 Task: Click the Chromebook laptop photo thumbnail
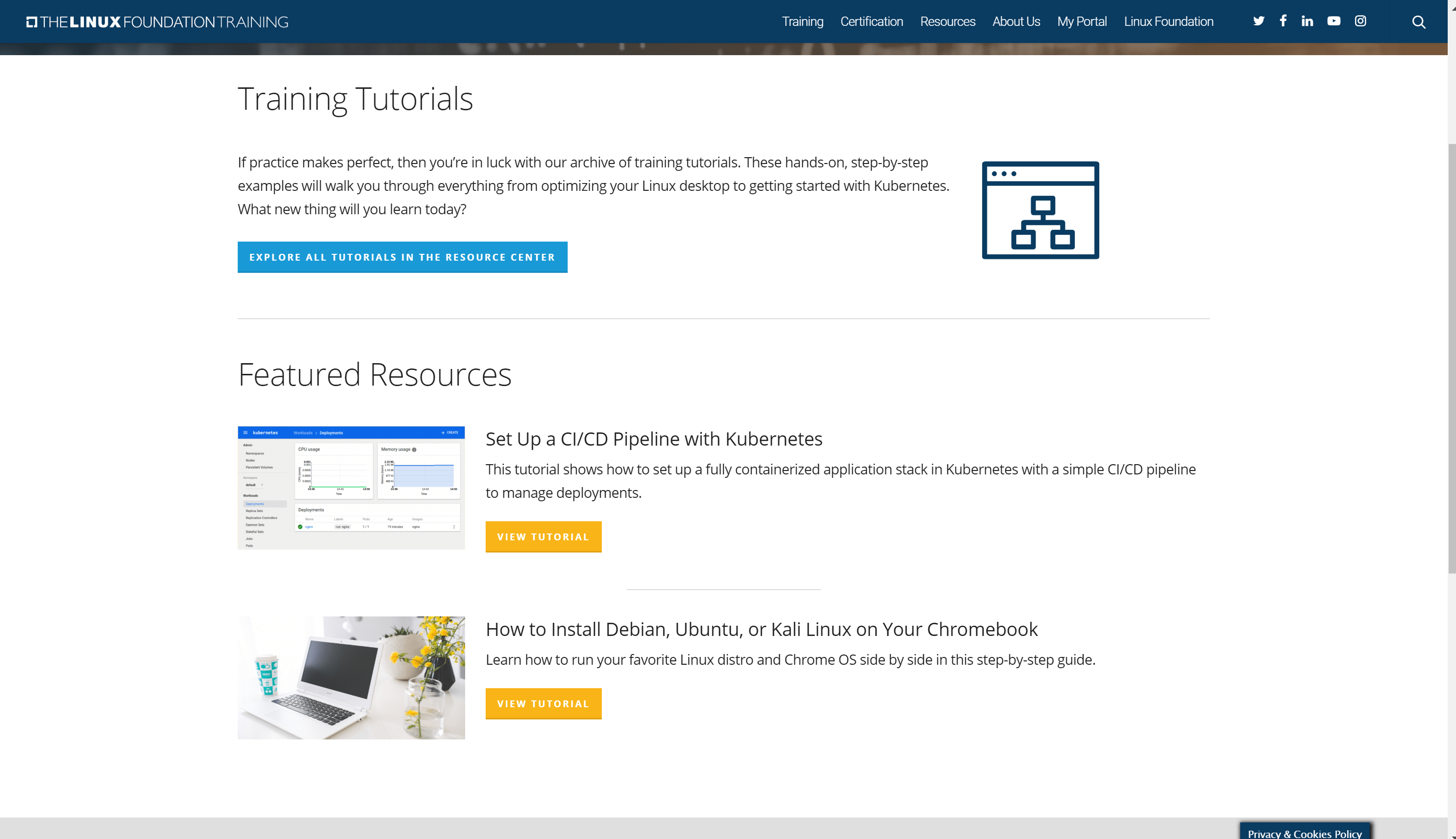351,677
